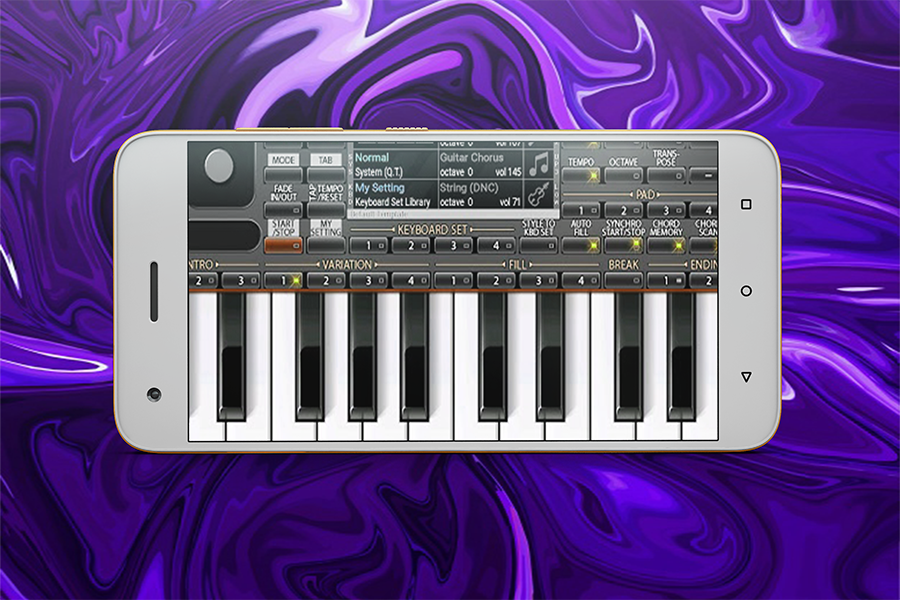
Task: Toggle the Auto Fill button
Action: click(x=581, y=246)
